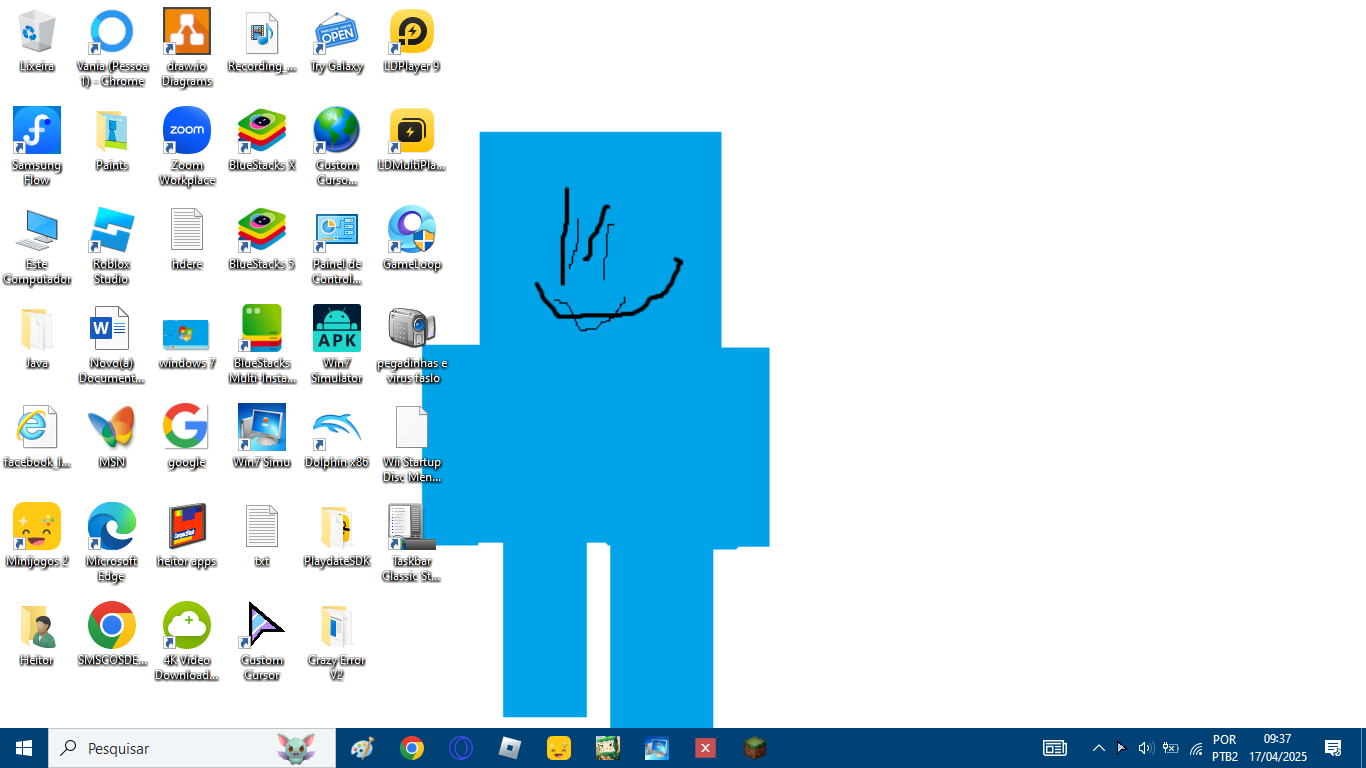This screenshot has width=1366, height=768.
Task: Open the 09:37 clock and calendar
Action: pos(1277,748)
